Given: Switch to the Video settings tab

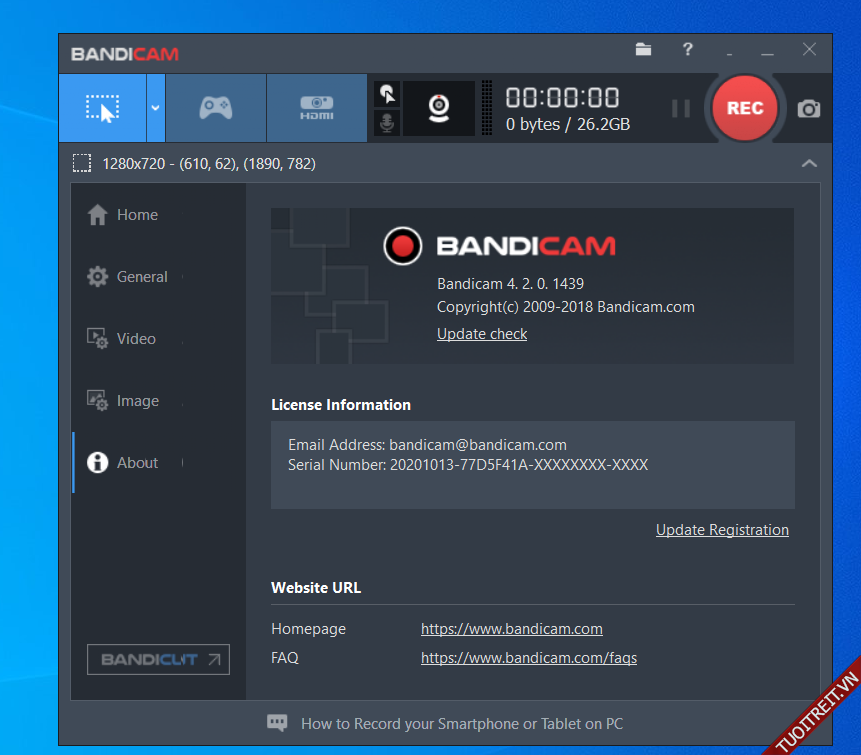Looking at the screenshot, I should point(136,339).
